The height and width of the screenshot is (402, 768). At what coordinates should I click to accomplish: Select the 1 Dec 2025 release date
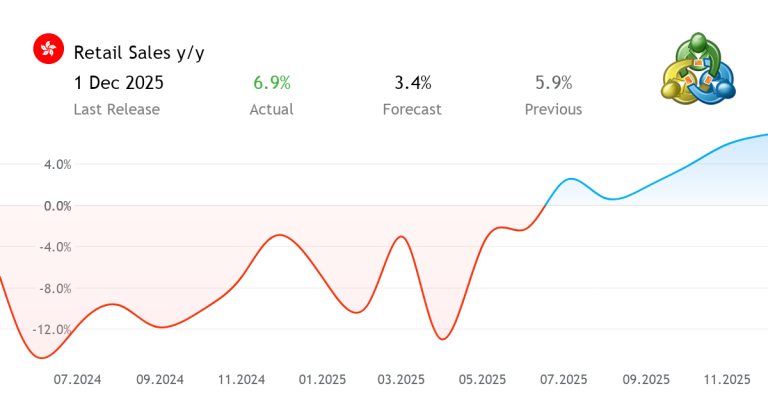(118, 82)
